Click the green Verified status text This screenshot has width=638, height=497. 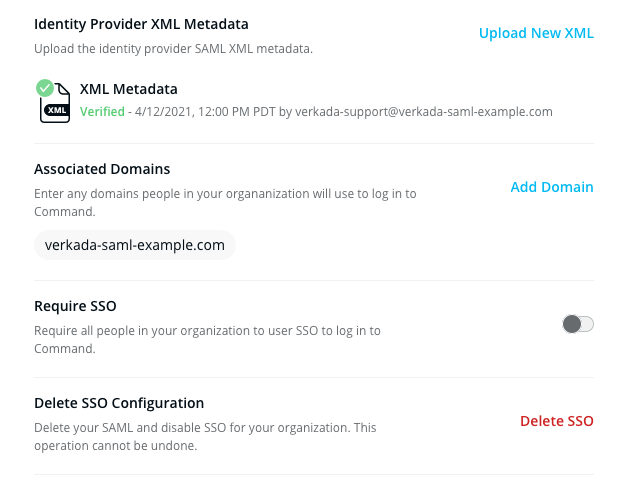[x=103, y=112]
